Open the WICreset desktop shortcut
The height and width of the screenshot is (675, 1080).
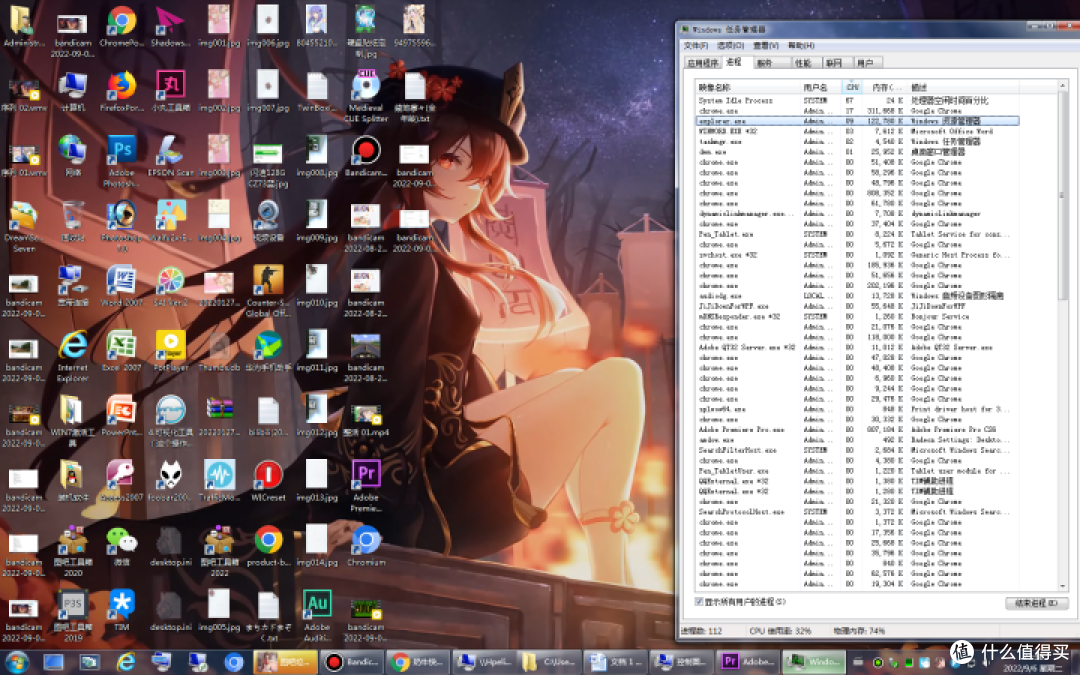pos(268,481)
